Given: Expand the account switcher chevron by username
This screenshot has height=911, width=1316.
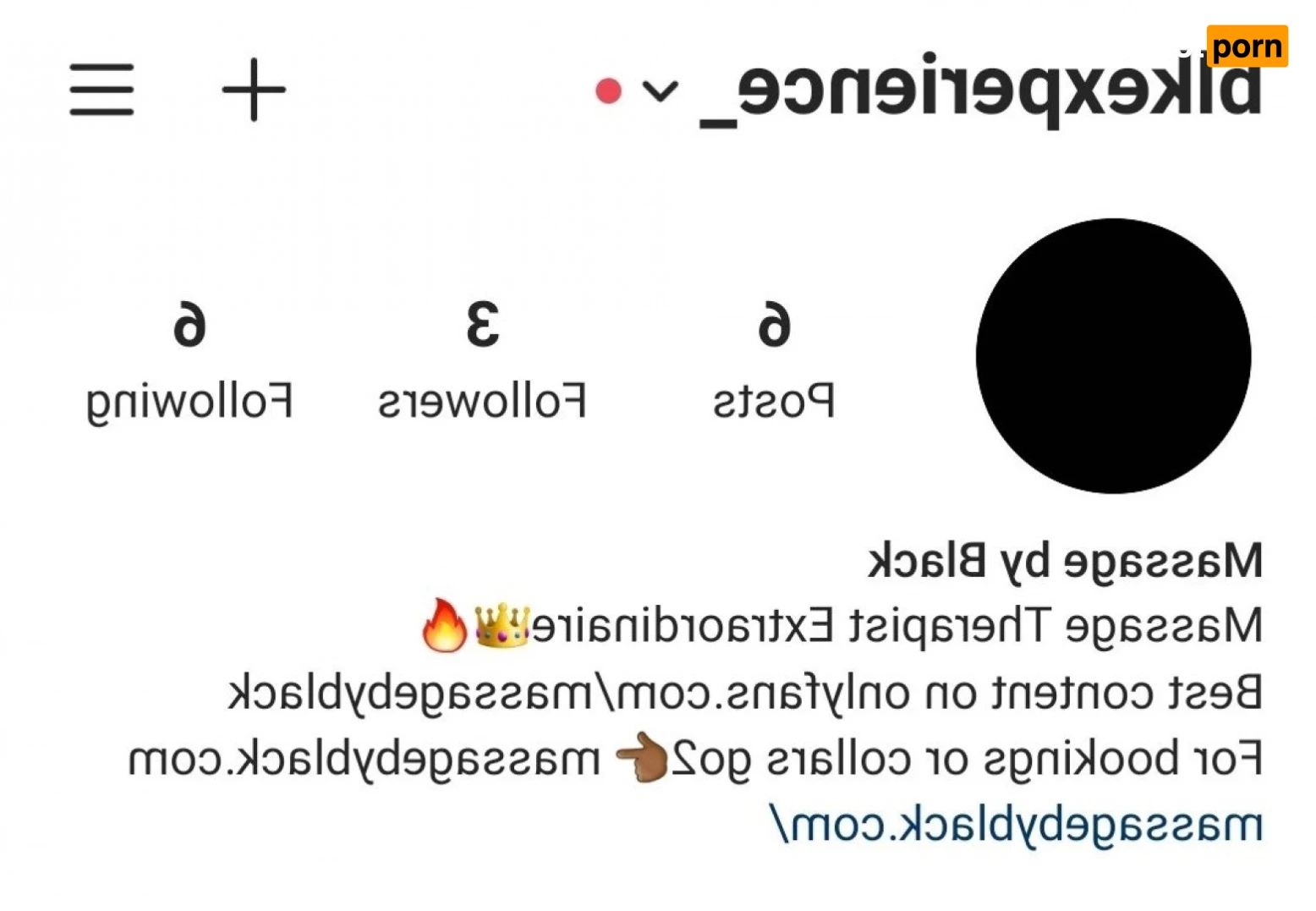Looking at the screenshot, I should click(660, 91).
